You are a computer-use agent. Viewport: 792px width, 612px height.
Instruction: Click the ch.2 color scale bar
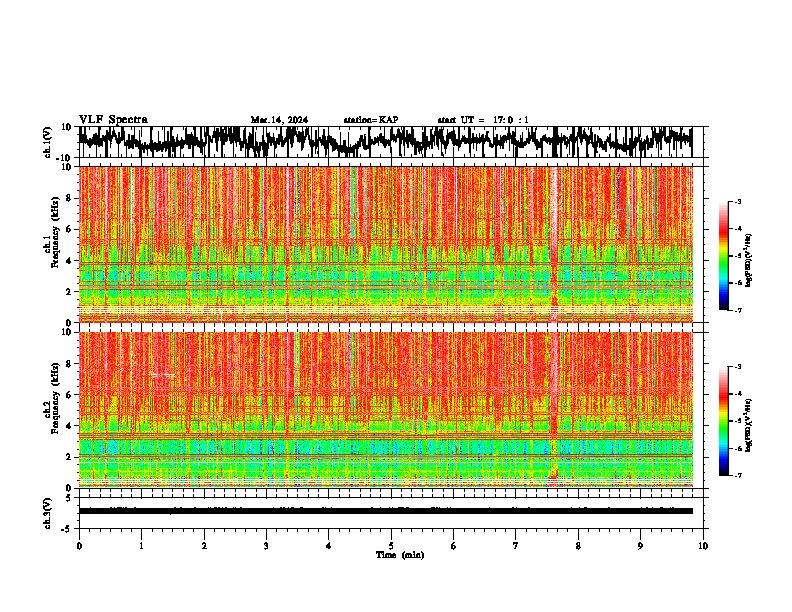723,421
